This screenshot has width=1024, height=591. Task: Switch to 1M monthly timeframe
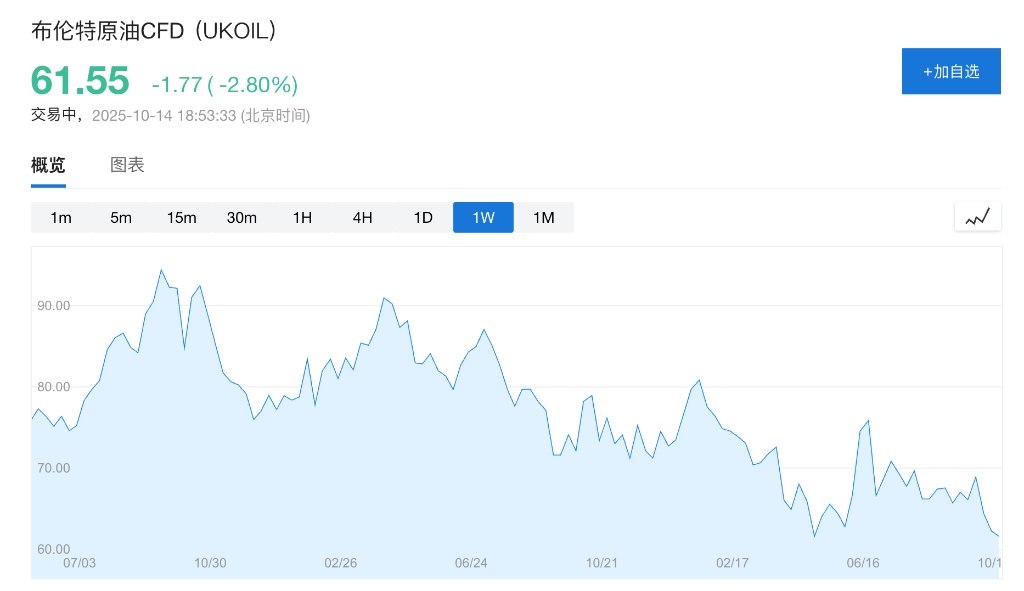tap(543, 218)
